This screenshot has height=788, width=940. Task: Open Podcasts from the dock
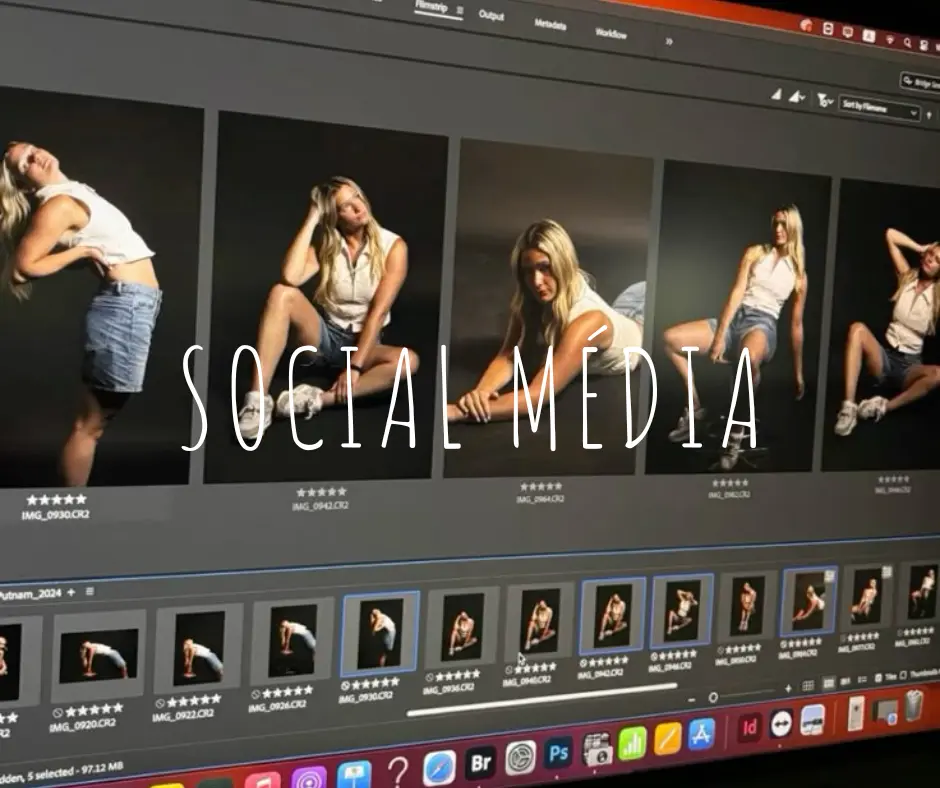click(309, 779)
